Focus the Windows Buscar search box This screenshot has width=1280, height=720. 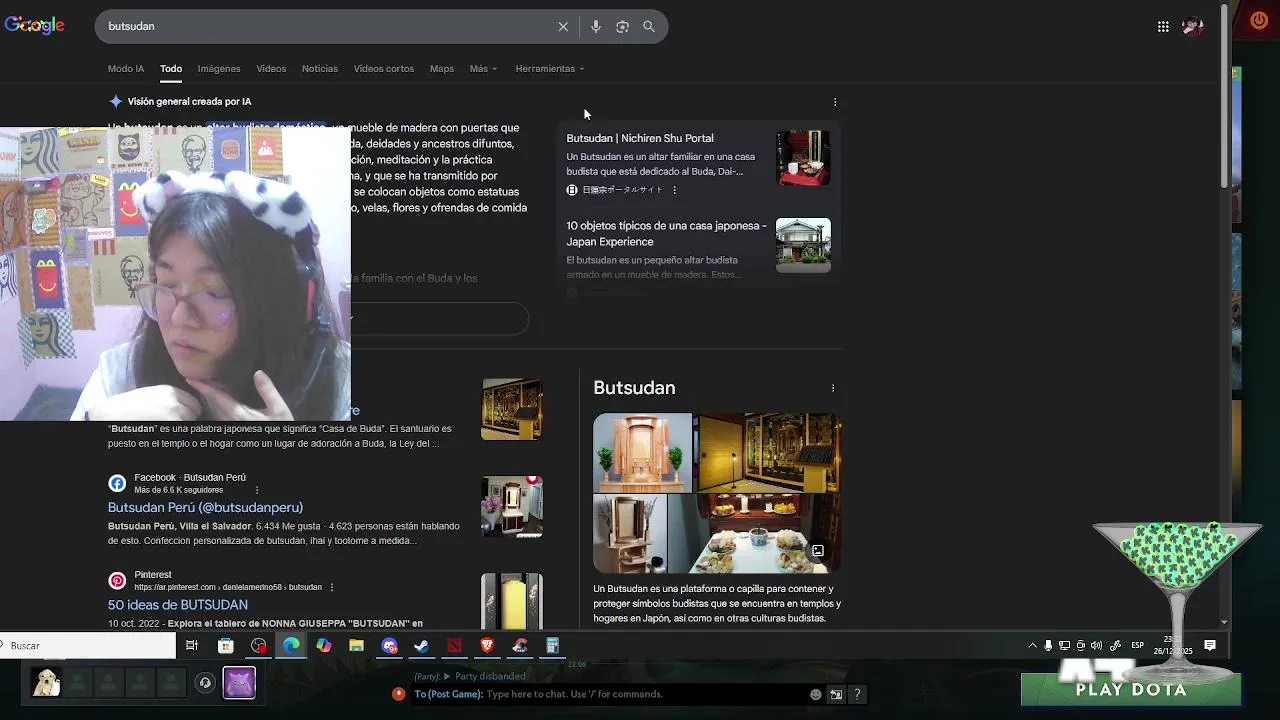[x=88, y=646]
